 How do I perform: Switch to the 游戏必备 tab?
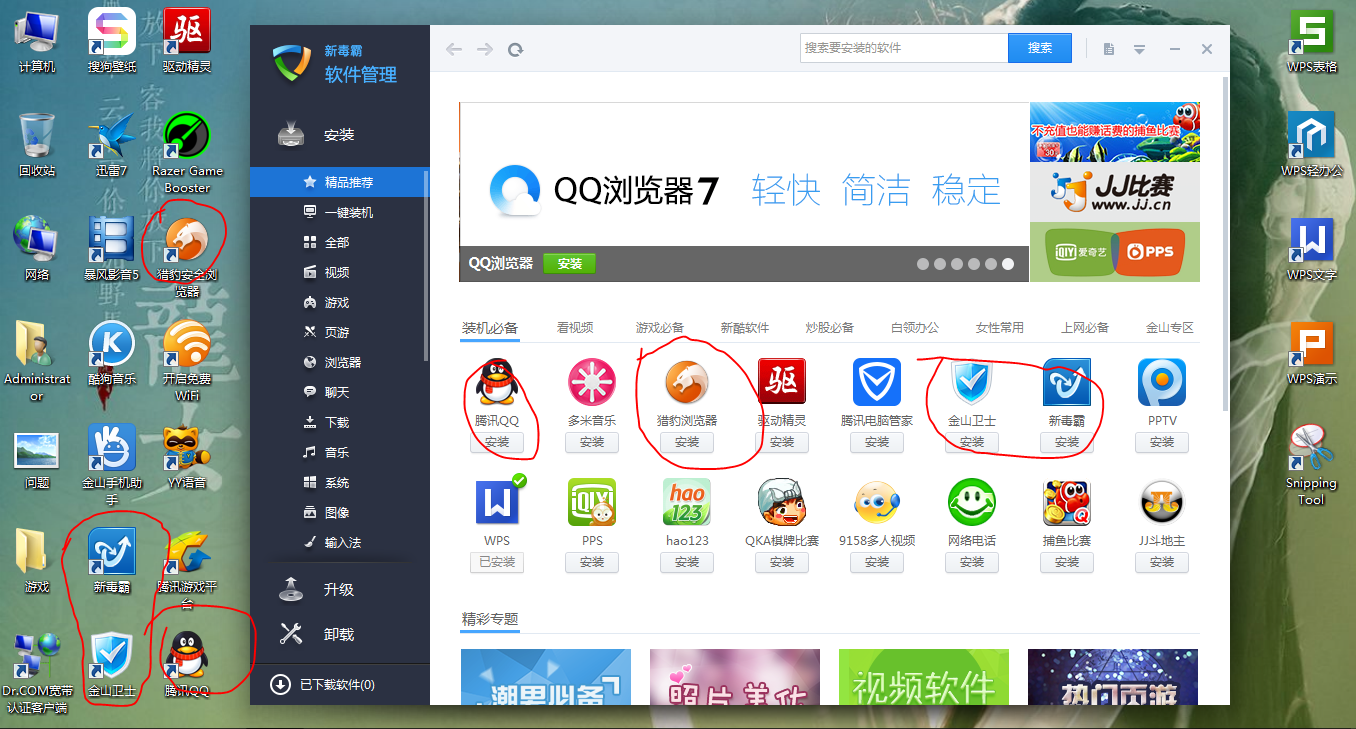point(660,328)
